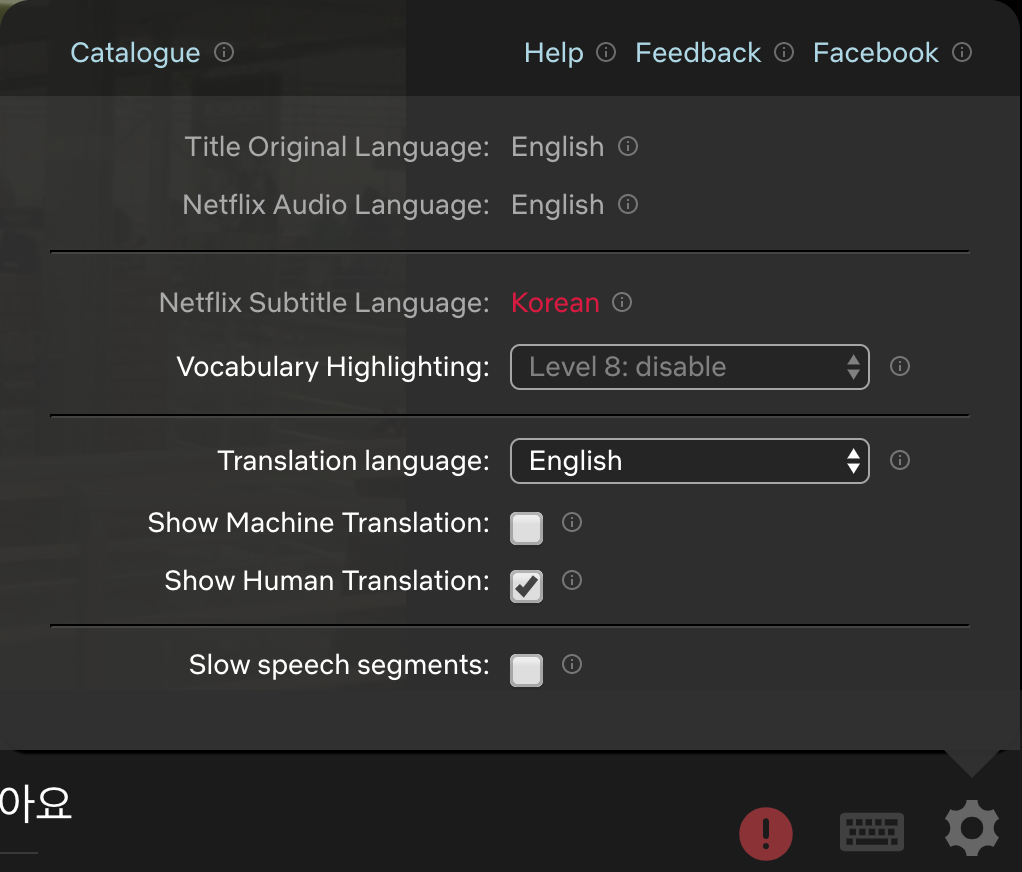This screenshot has width=1022, height=872.
Task: Enable Show Machine Translation checkbox
Action: (527, 528)
